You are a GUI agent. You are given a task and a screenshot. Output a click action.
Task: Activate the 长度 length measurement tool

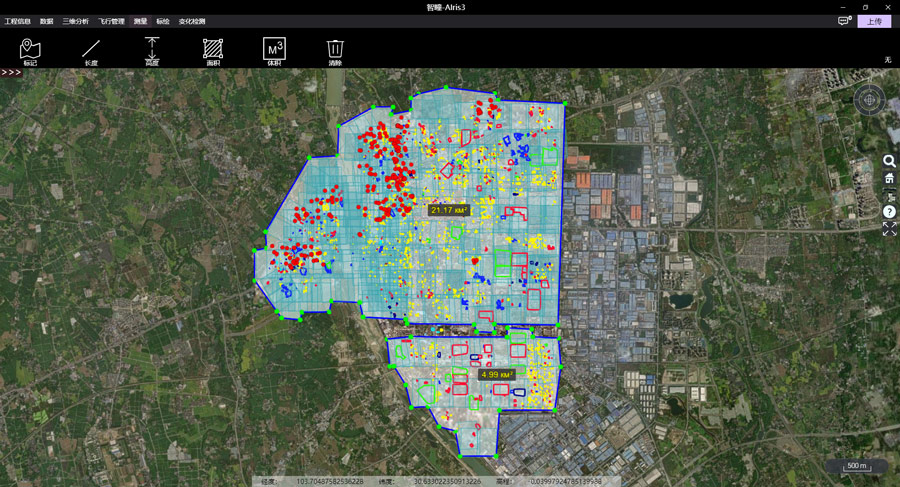(91, 50)
